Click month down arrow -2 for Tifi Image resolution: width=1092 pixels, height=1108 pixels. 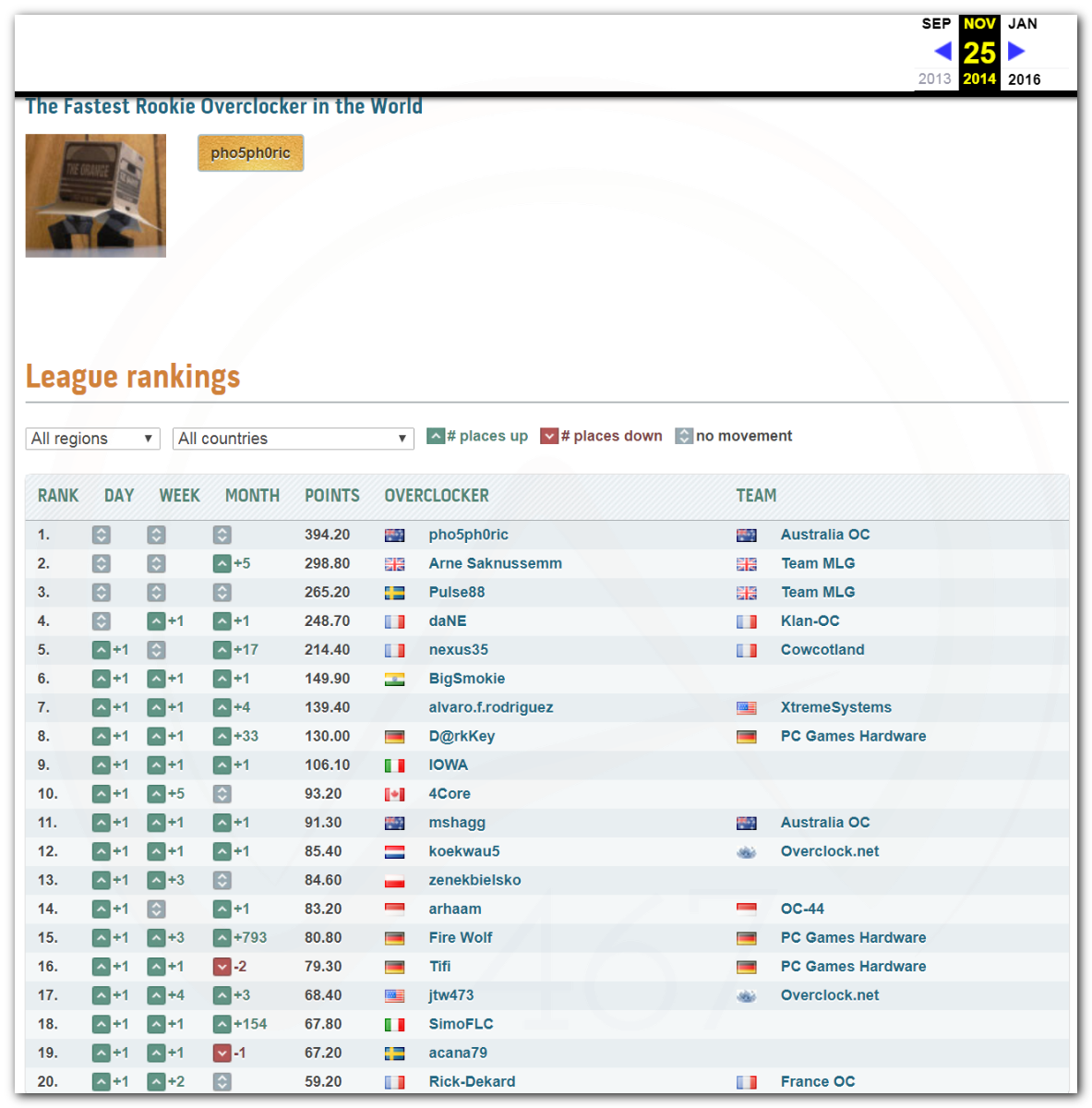coord(222,967)
